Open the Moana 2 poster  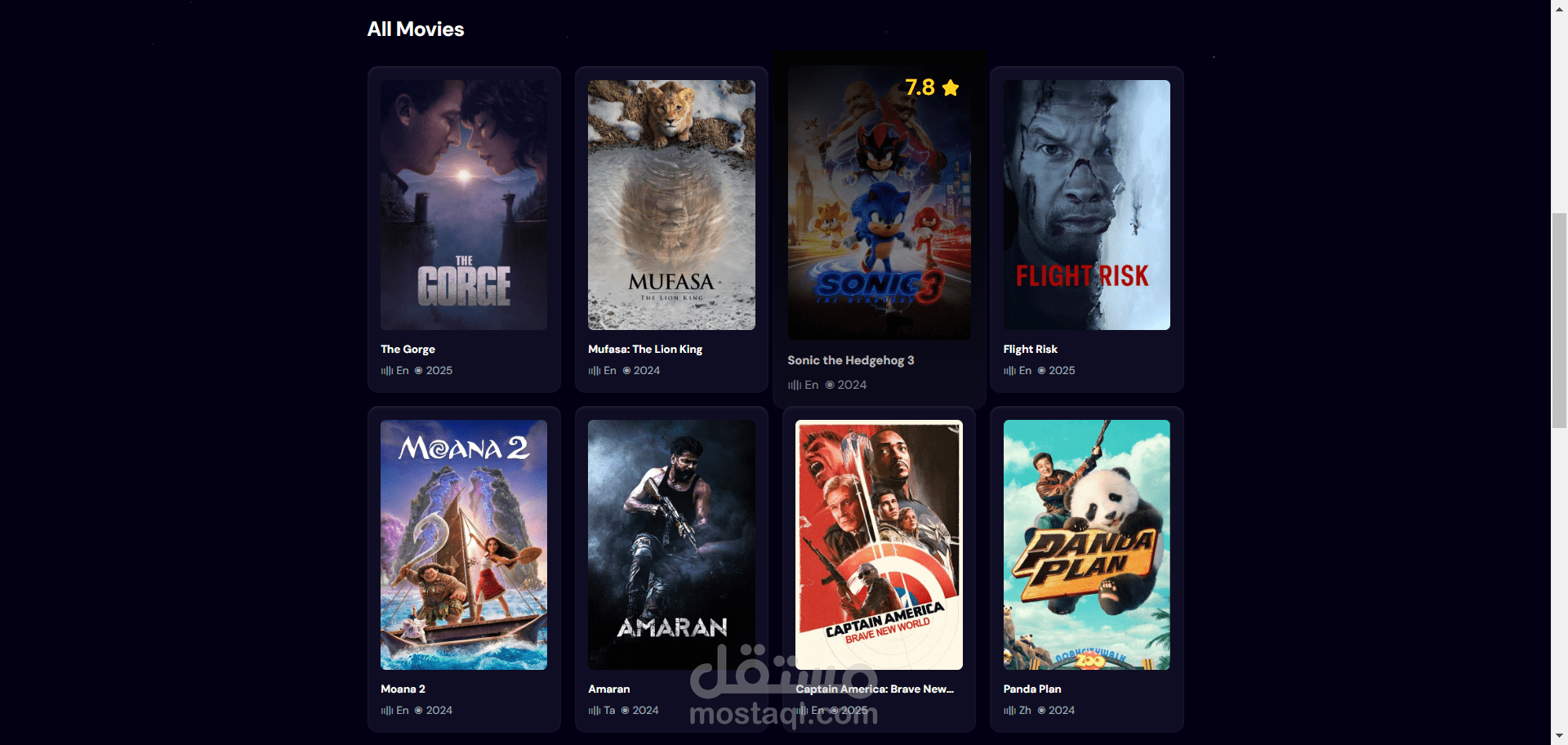[464, 545]
